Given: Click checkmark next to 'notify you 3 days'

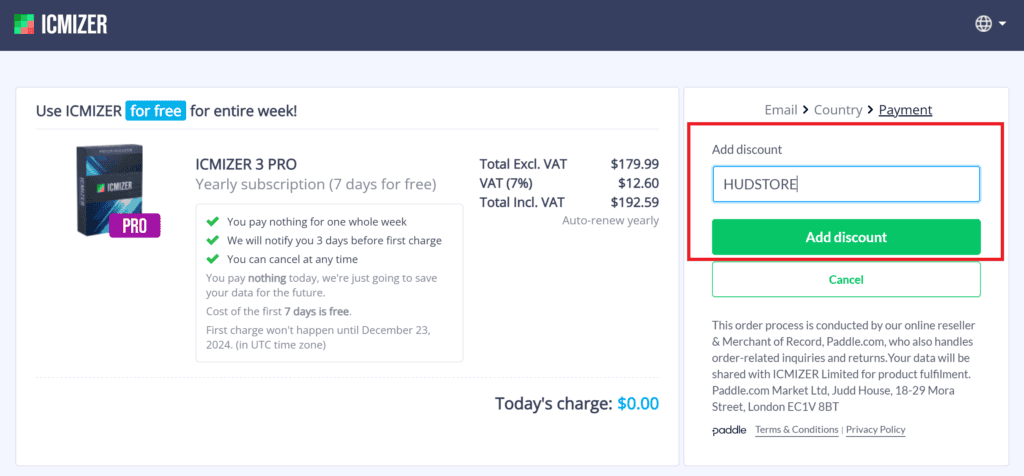Looking at the screenshot, I should pyautogui.click(x=212, y=241).
